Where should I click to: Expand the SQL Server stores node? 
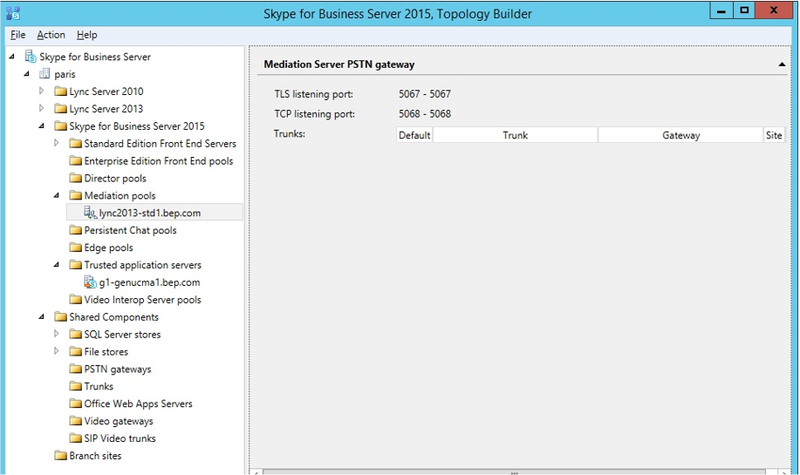click(x=57, y=334)
